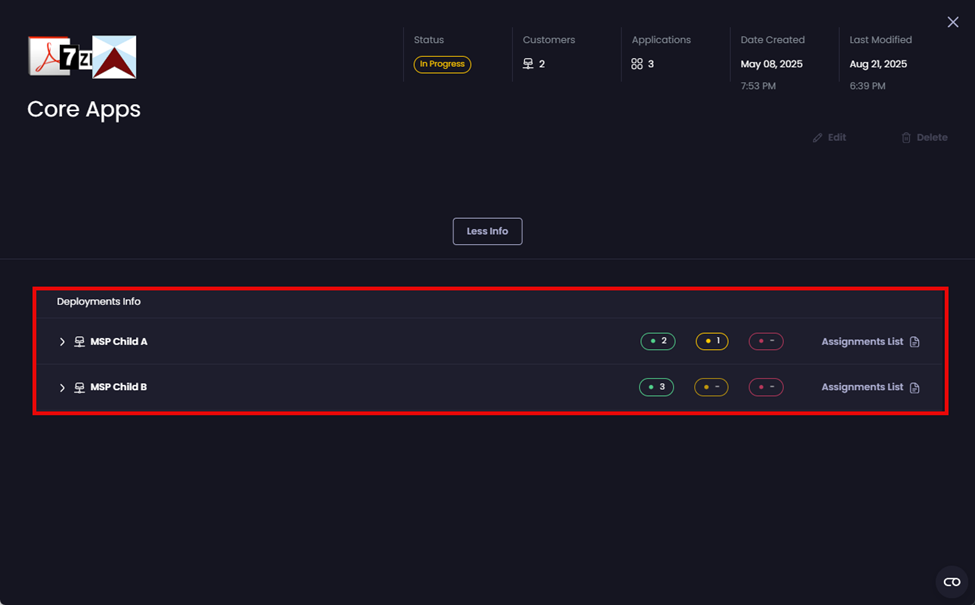Open the Assignments List document icon for MSP Child B

916,387
